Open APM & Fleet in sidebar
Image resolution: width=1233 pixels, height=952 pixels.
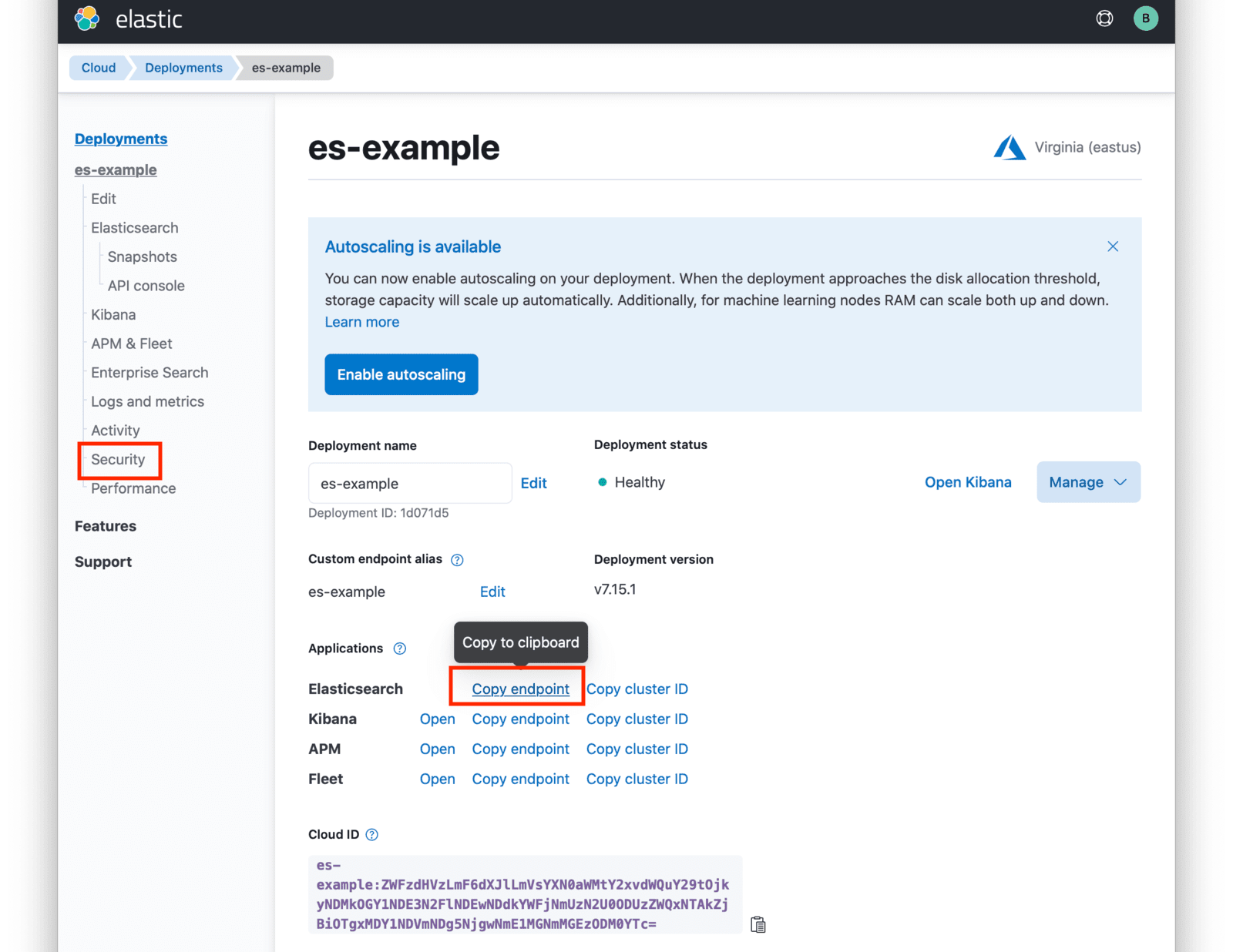132,344
